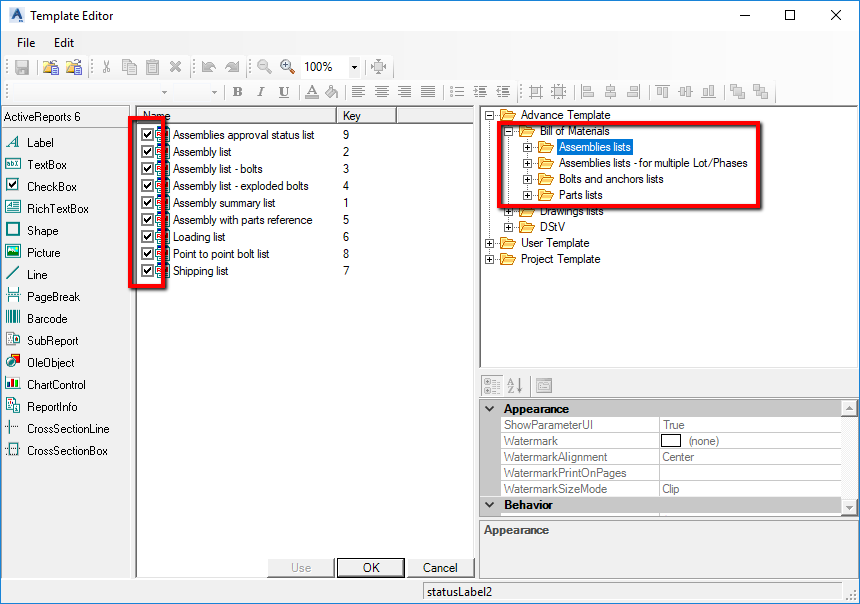Screen dimensions: 860x604
Task: Open the zoom percentage dropdown
Action: [x=355, y=67]
